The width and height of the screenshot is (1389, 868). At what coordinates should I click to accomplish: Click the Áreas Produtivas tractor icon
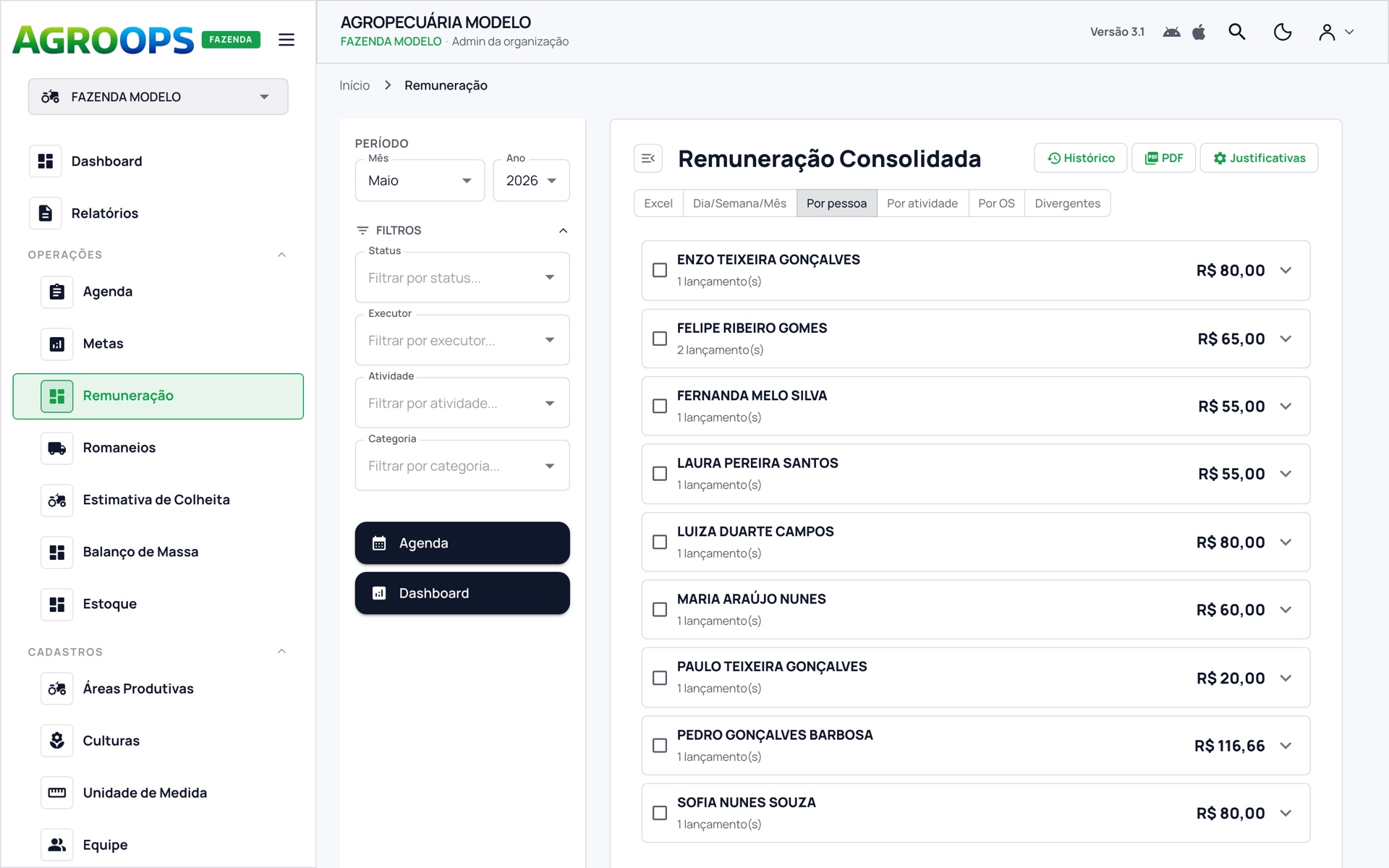[57, 689]
